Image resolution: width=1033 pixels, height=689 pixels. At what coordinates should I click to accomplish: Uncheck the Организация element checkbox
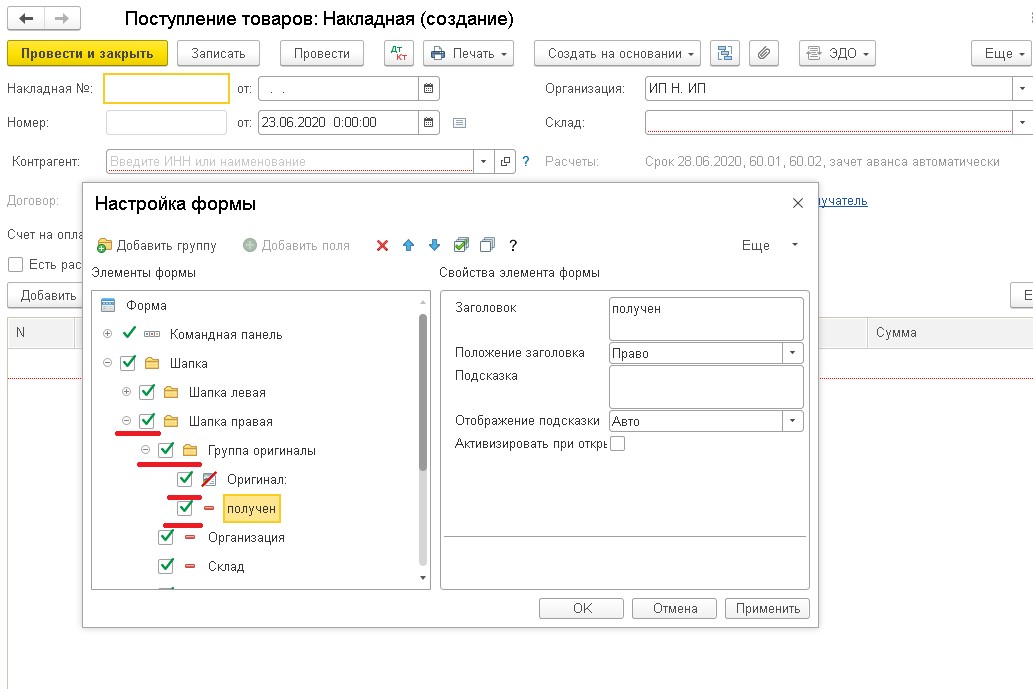pyautogui.click(x=167, y=537)
